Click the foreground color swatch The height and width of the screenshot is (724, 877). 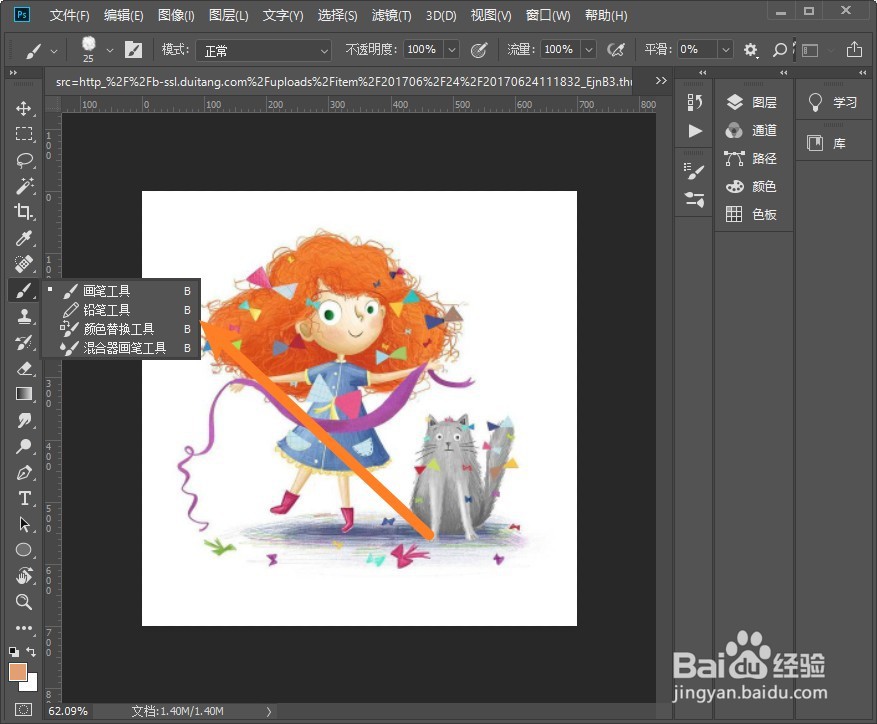coord(17,671)
